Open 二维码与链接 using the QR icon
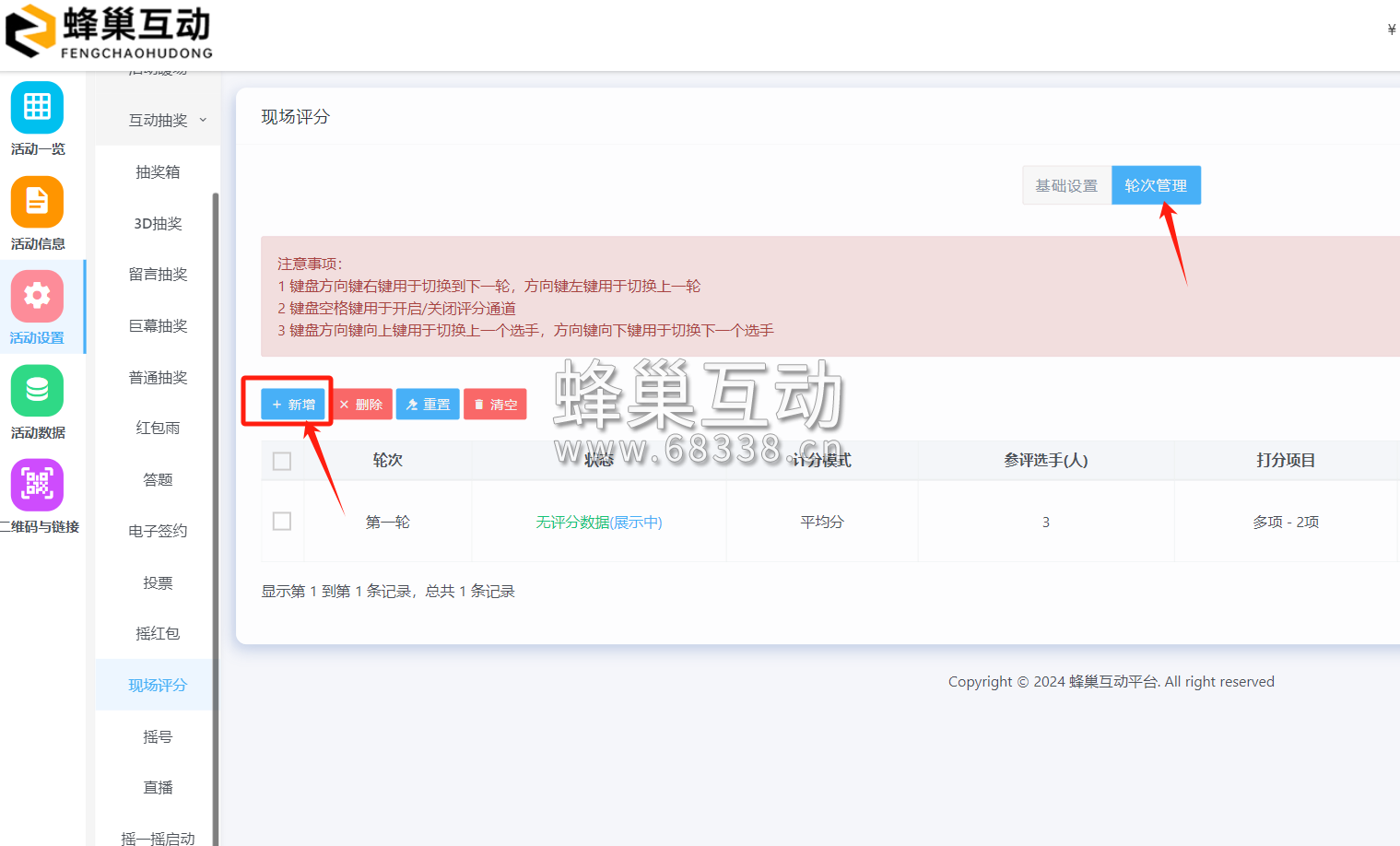Image resolution: width=1400 pixels, height=846 pixels. 37,485
